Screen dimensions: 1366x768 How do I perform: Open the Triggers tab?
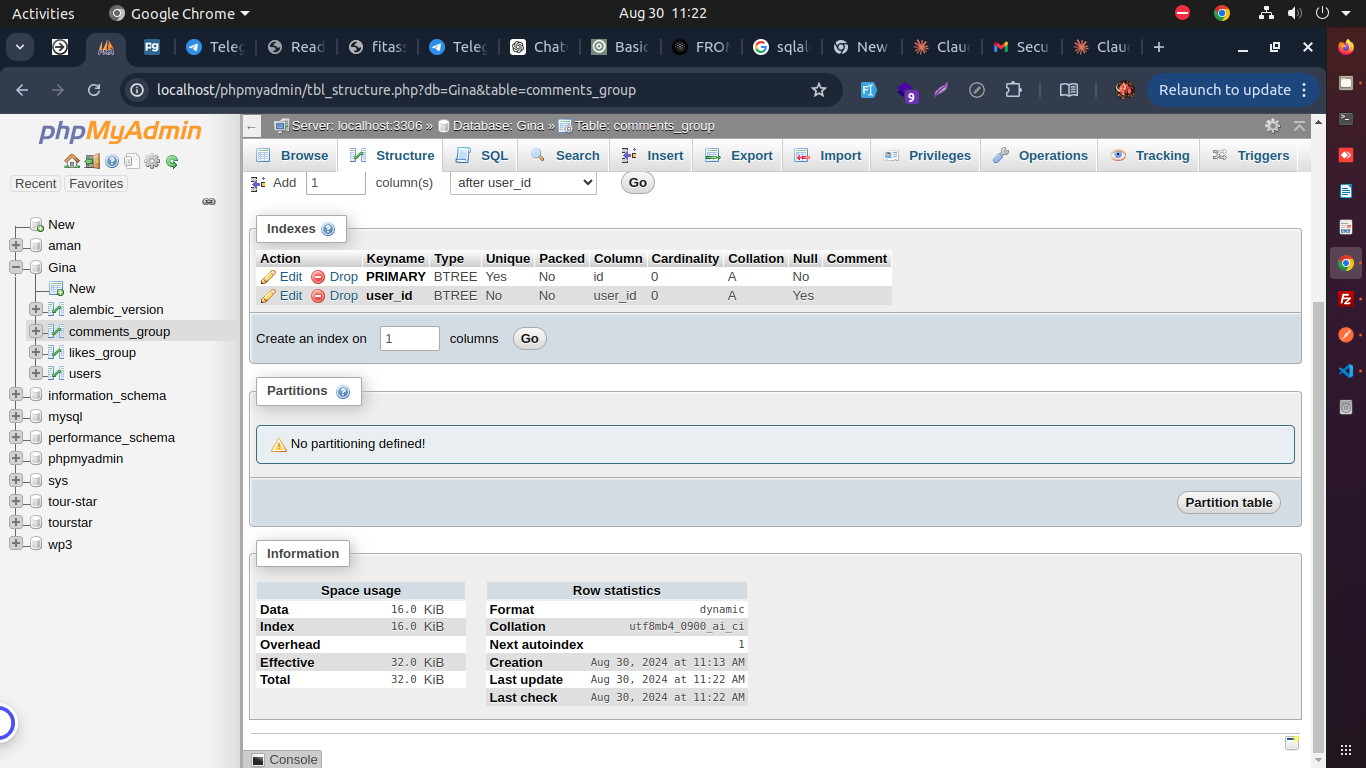pos(1251,156)
